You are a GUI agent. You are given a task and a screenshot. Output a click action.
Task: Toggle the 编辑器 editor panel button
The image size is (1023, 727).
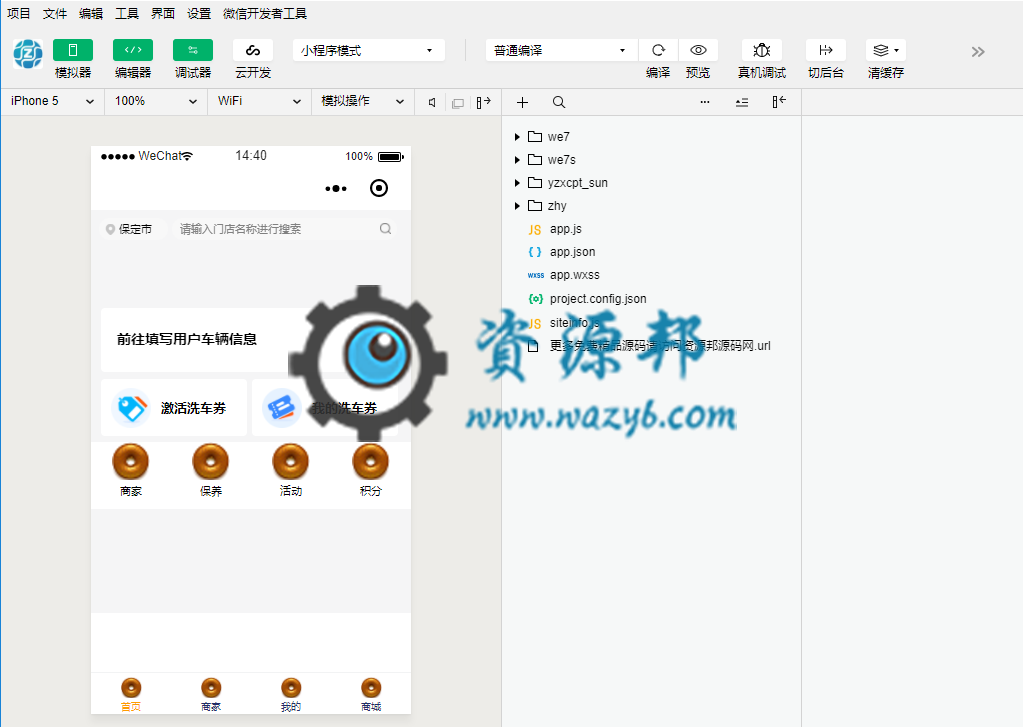tap(132, 50)
